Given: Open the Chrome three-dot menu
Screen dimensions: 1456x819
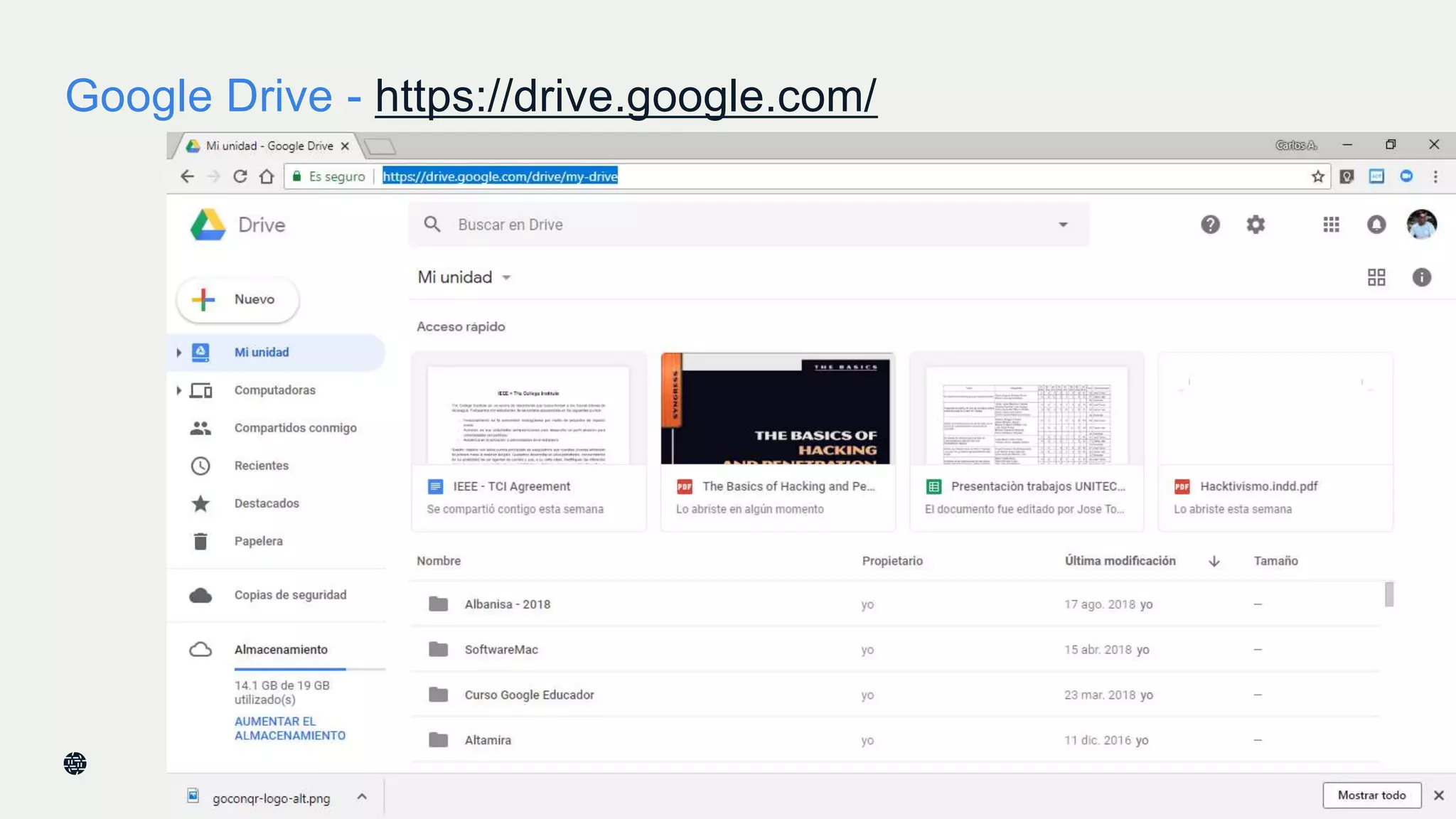Looking at the screenshot, I should pos(1435,176).
